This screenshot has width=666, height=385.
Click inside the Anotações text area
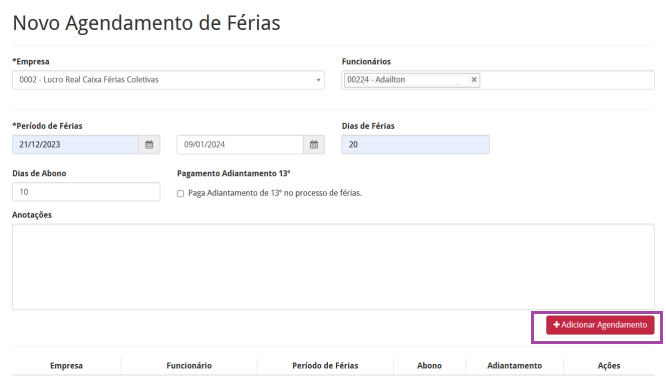coord(333,266)
